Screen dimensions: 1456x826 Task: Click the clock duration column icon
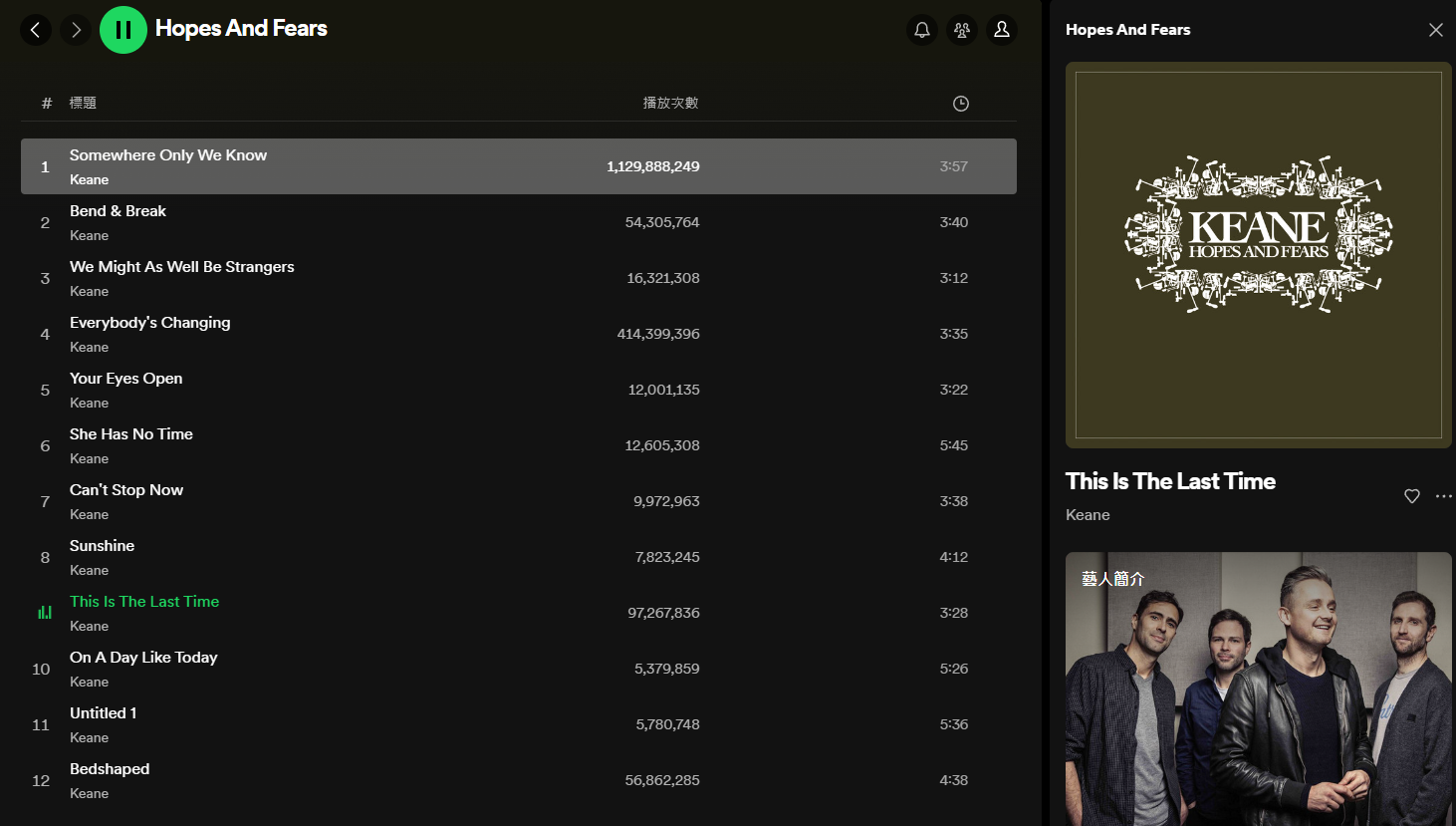pyautogui.click(x=961, y=104)
